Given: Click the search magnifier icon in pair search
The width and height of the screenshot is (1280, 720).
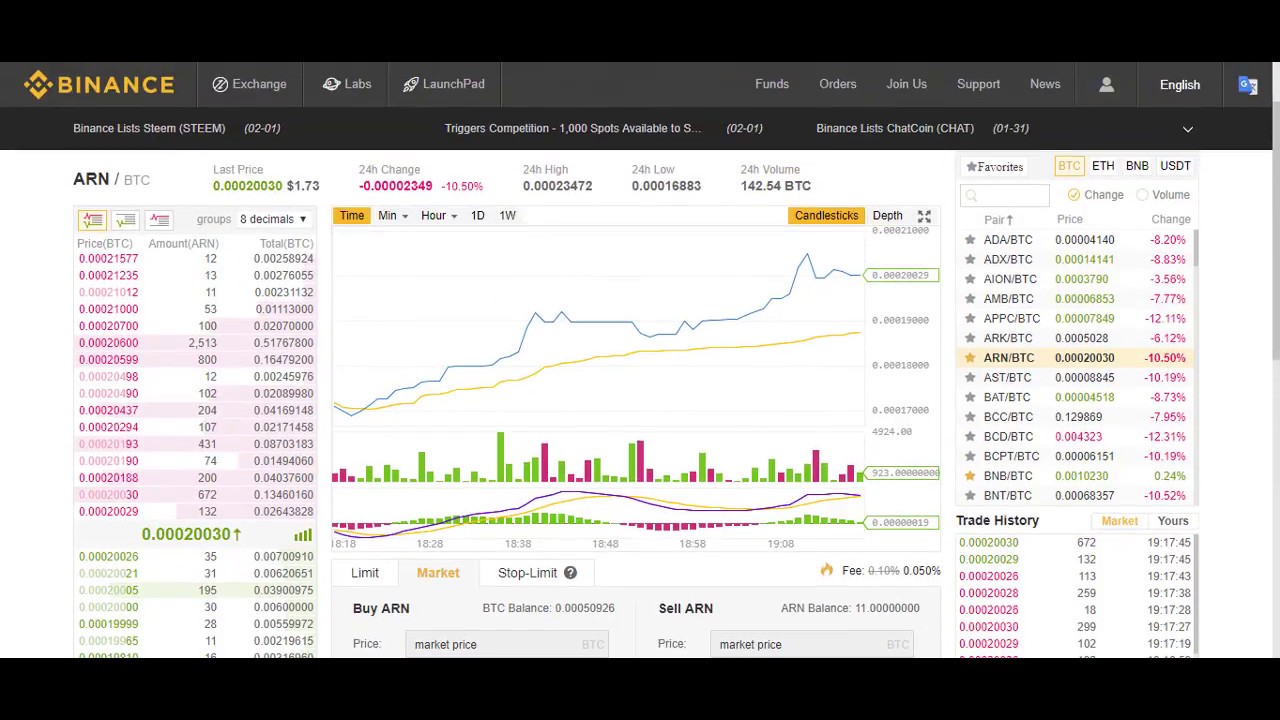Looking at the screenshot, I should [x=971, y=196].
